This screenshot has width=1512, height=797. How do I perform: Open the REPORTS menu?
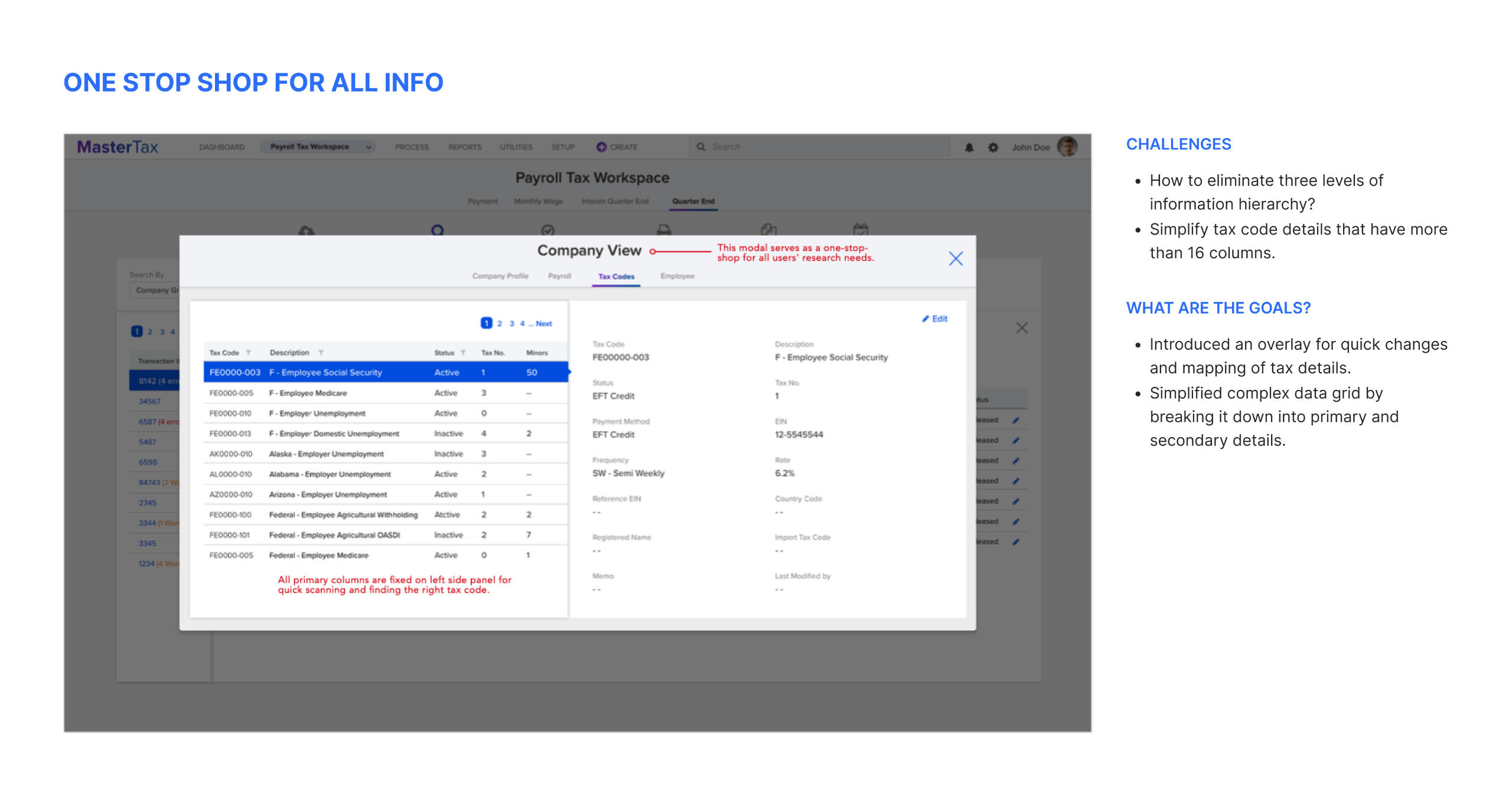click(x=464, y=147)
